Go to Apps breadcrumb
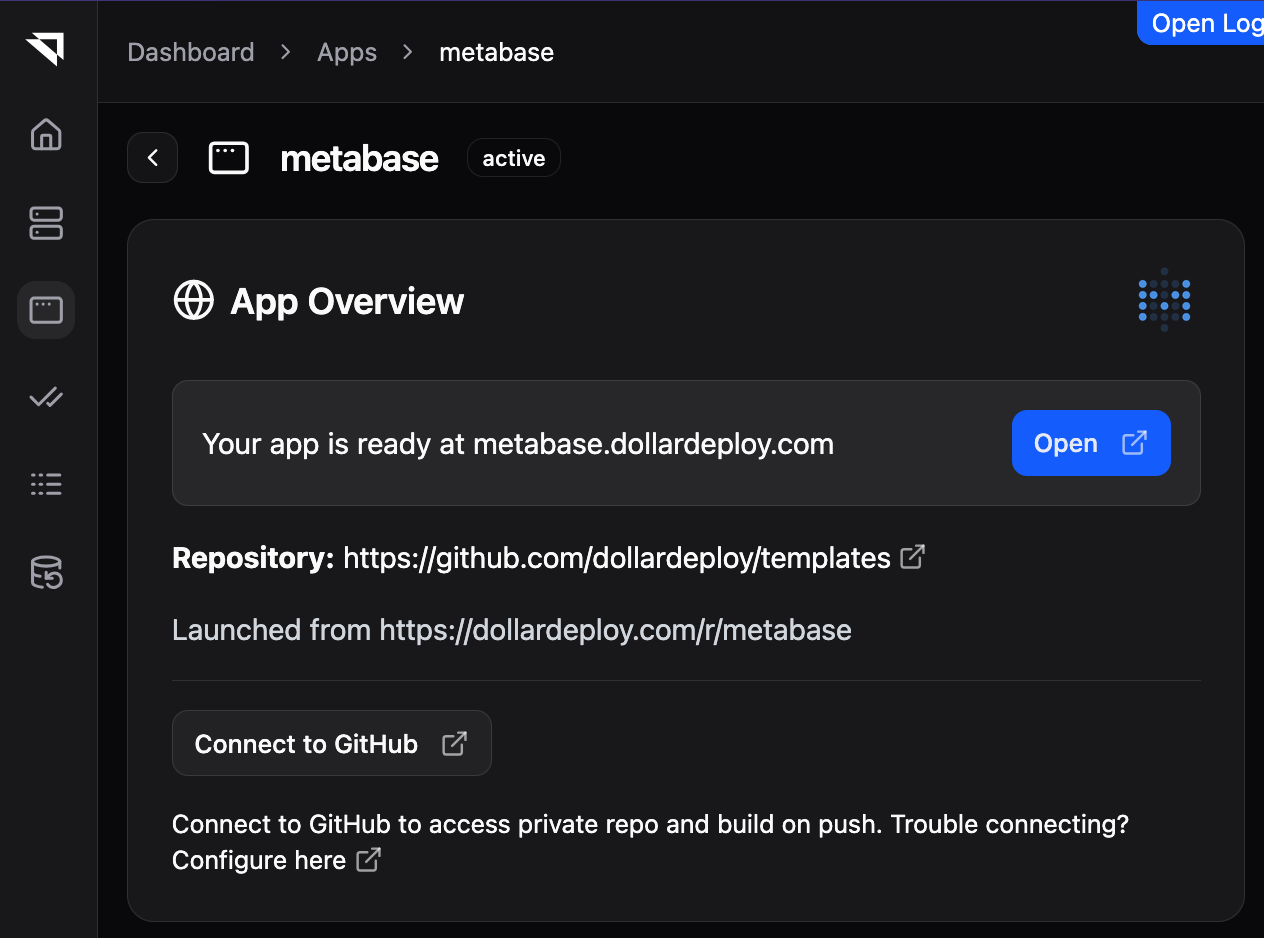Screen dimensions: 1264x938 (347, 52)
